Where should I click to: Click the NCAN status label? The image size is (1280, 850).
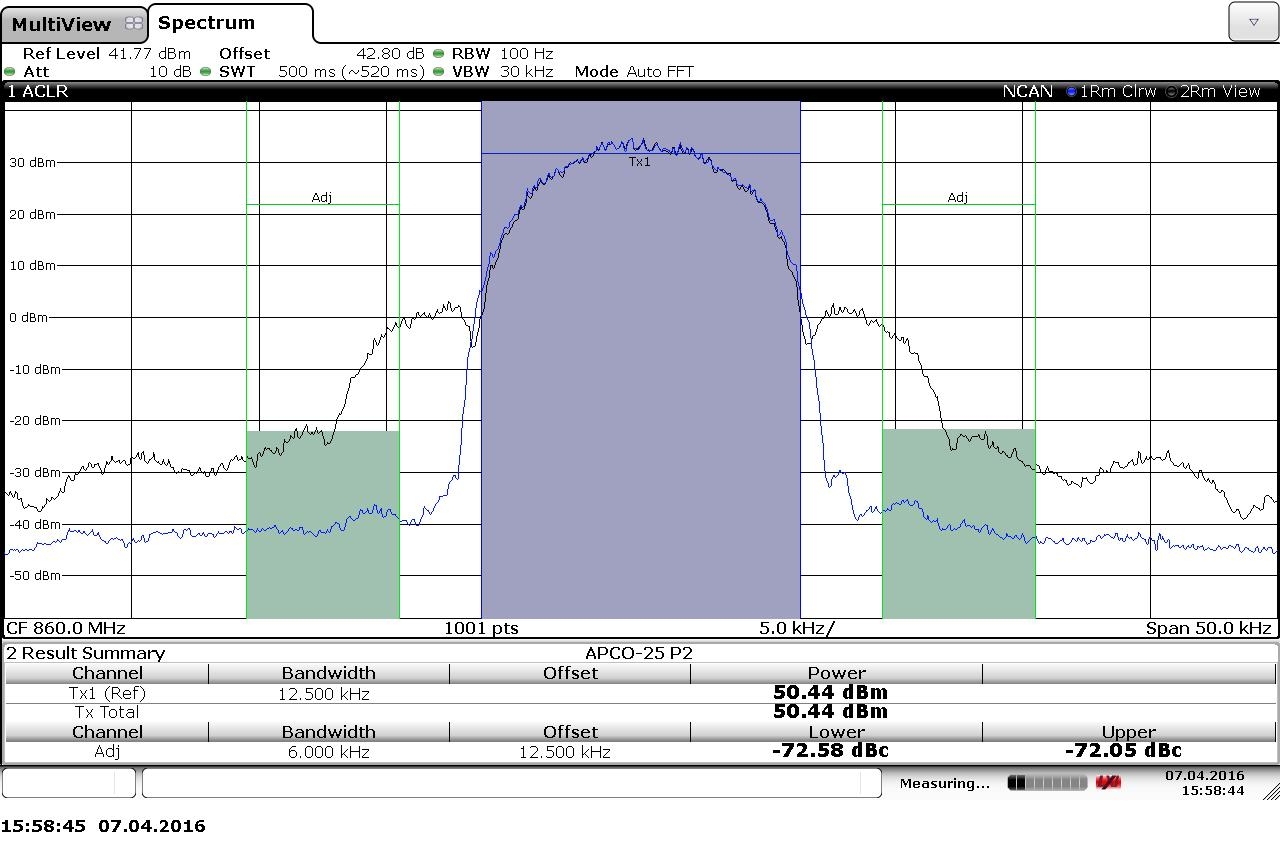(1028, 91)
